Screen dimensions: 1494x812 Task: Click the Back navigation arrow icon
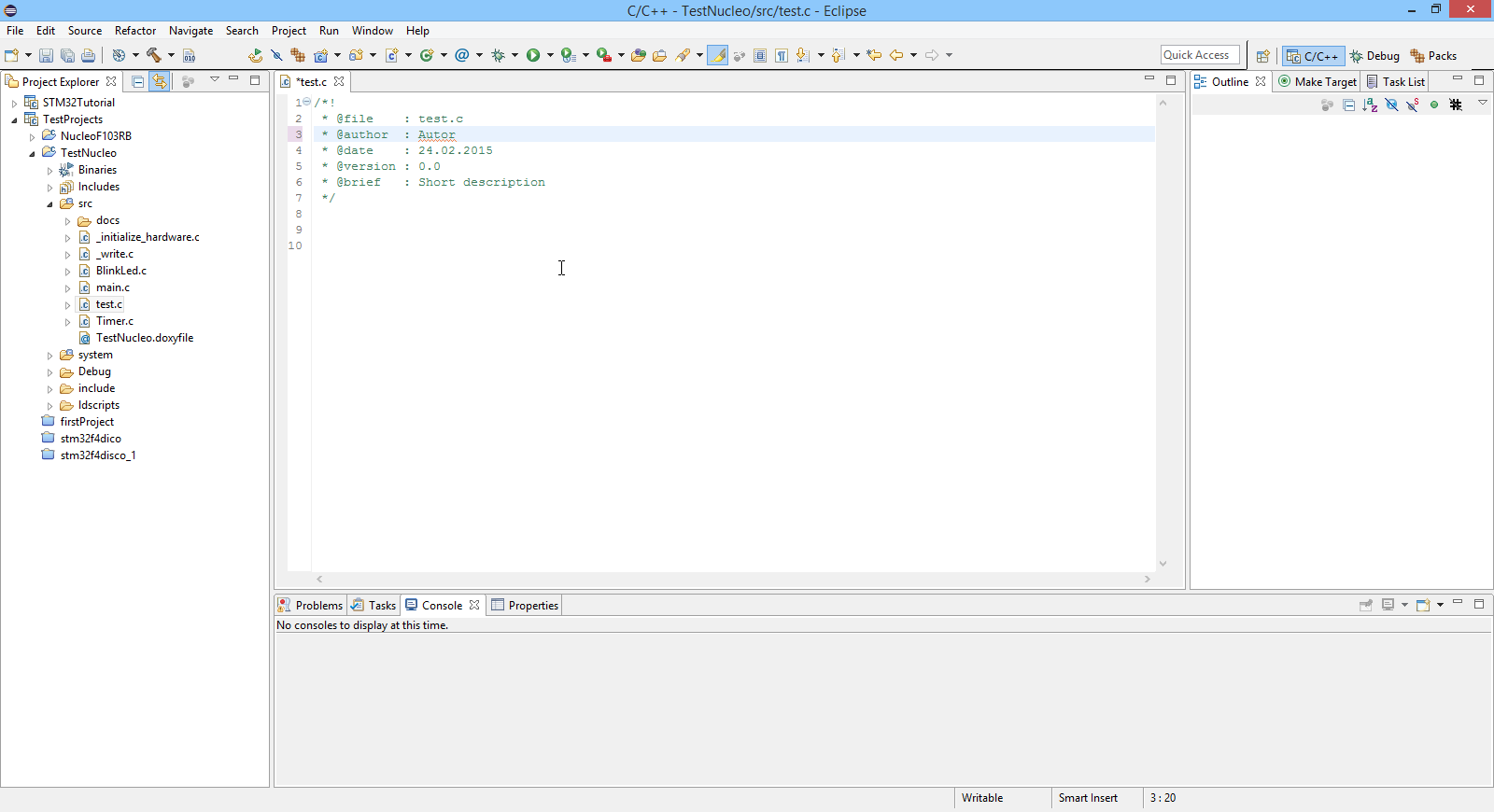tap(896, 55)
